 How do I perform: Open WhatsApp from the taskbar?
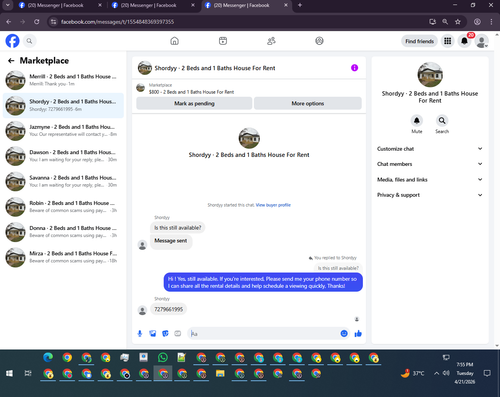pos(163,358)
